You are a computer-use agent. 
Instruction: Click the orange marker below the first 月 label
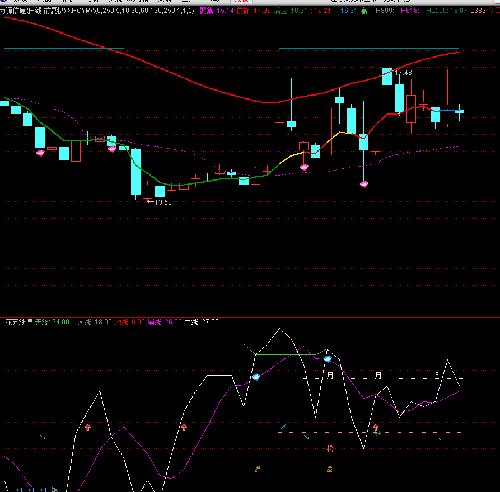pos(330,448)
